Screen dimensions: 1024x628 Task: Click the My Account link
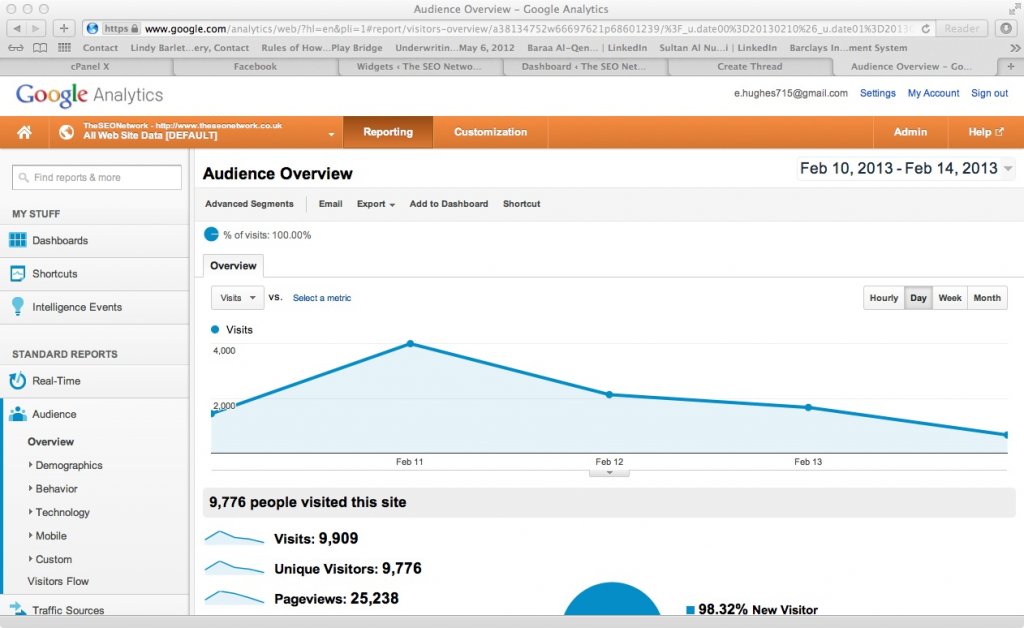[x=933, y=93]
